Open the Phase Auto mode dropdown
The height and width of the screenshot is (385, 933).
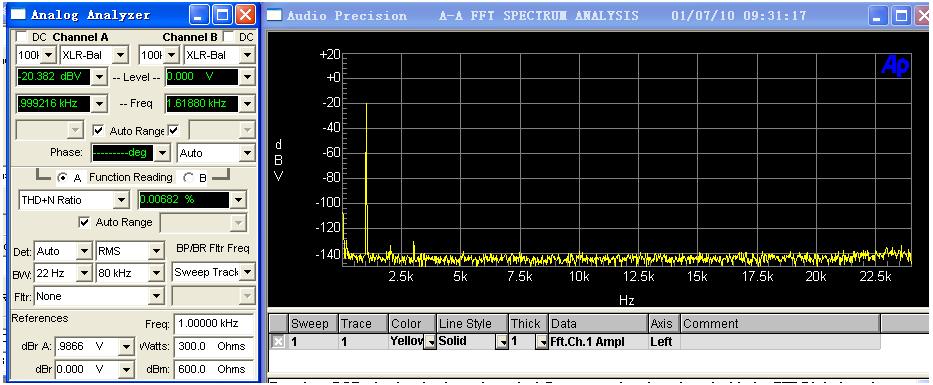pos(248,153)
